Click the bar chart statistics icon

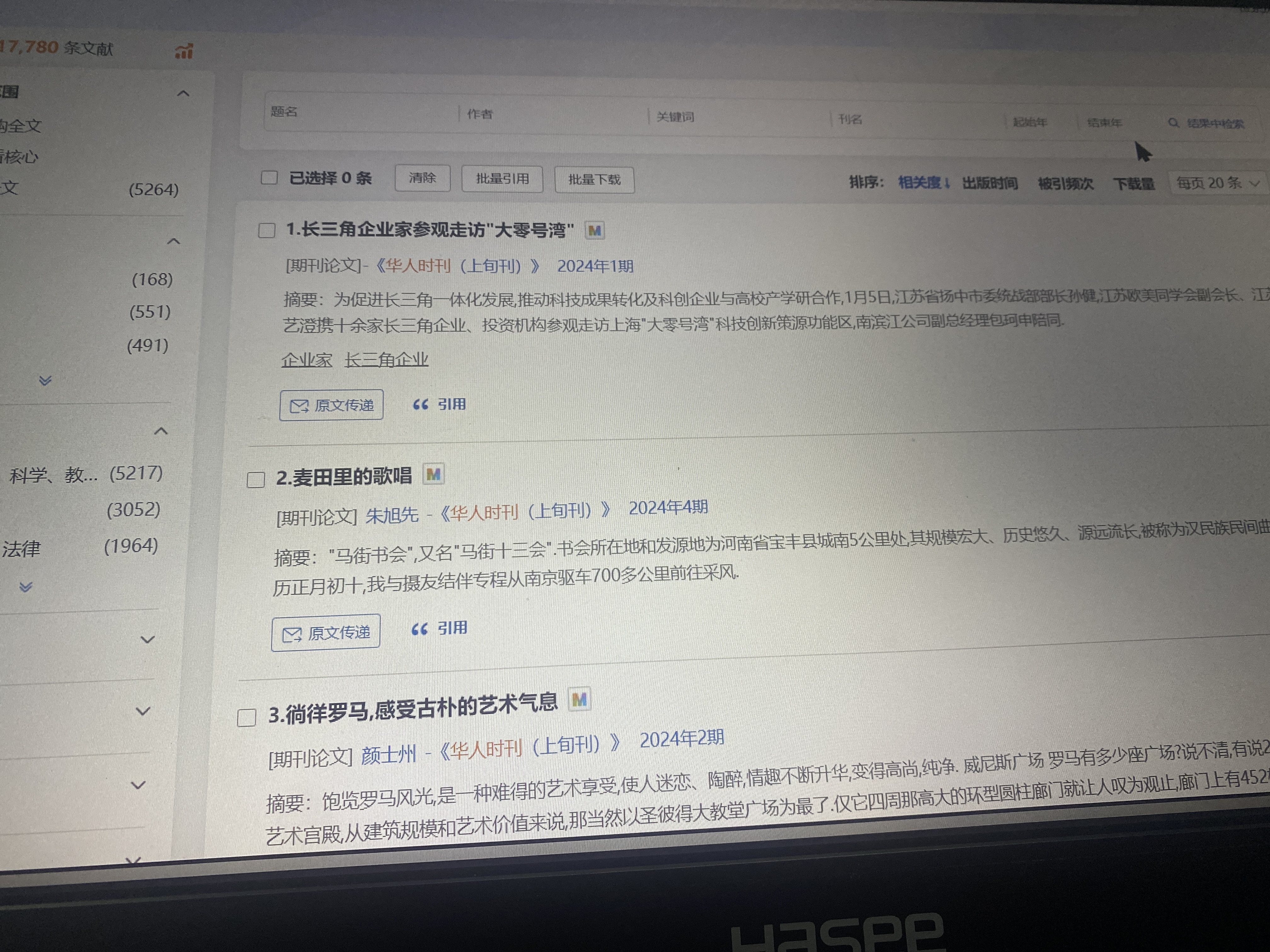[184, 52]
